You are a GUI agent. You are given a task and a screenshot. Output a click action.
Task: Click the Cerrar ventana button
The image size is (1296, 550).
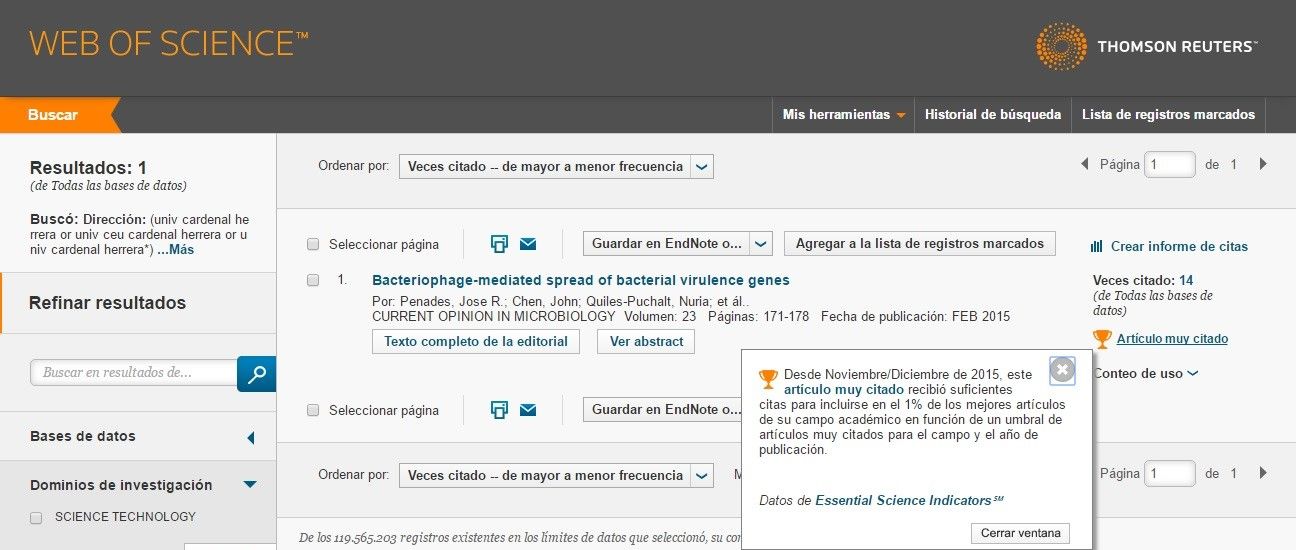1020,533
